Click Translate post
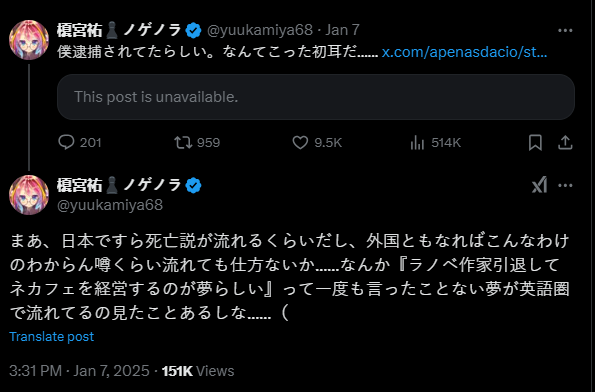Viewport: 595px width, 392px height. pyautogui.click(x=52, y=337)
